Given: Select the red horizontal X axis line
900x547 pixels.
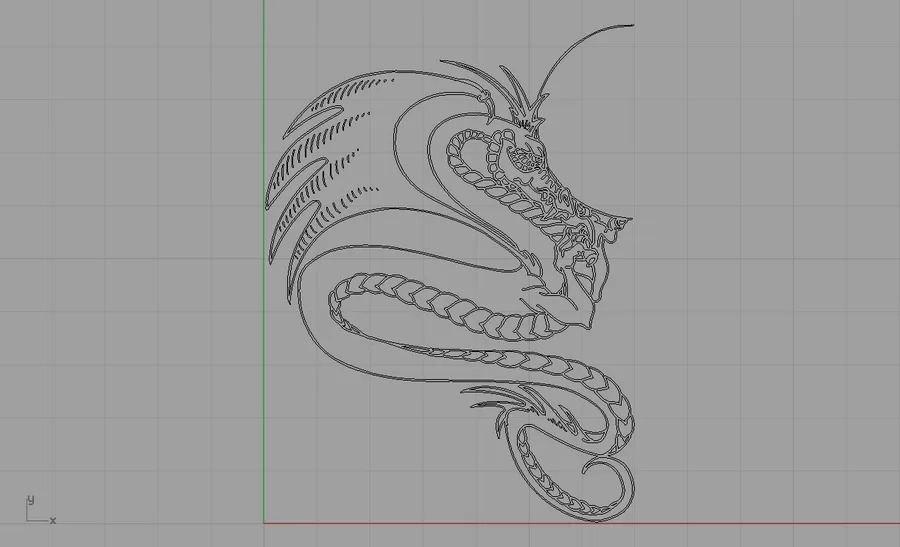Looking at the screenshot, I should pos(581,523).
